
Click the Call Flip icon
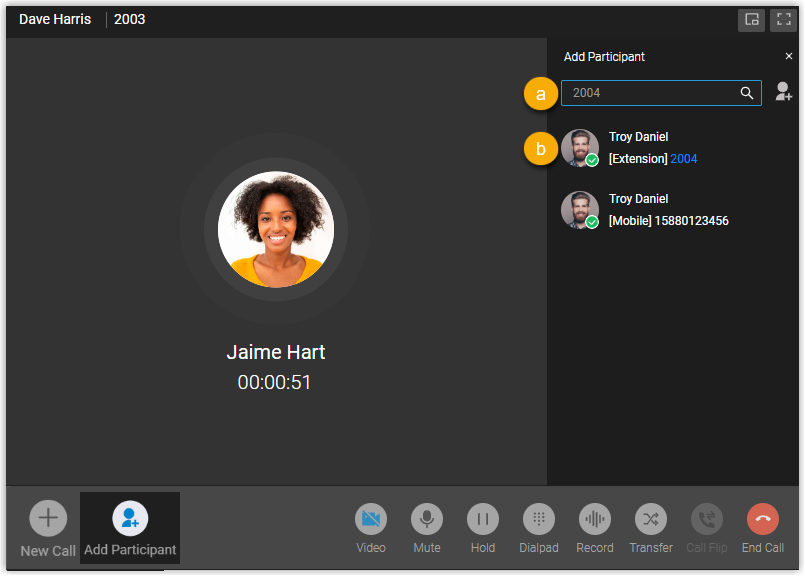[x=706, y=520]
